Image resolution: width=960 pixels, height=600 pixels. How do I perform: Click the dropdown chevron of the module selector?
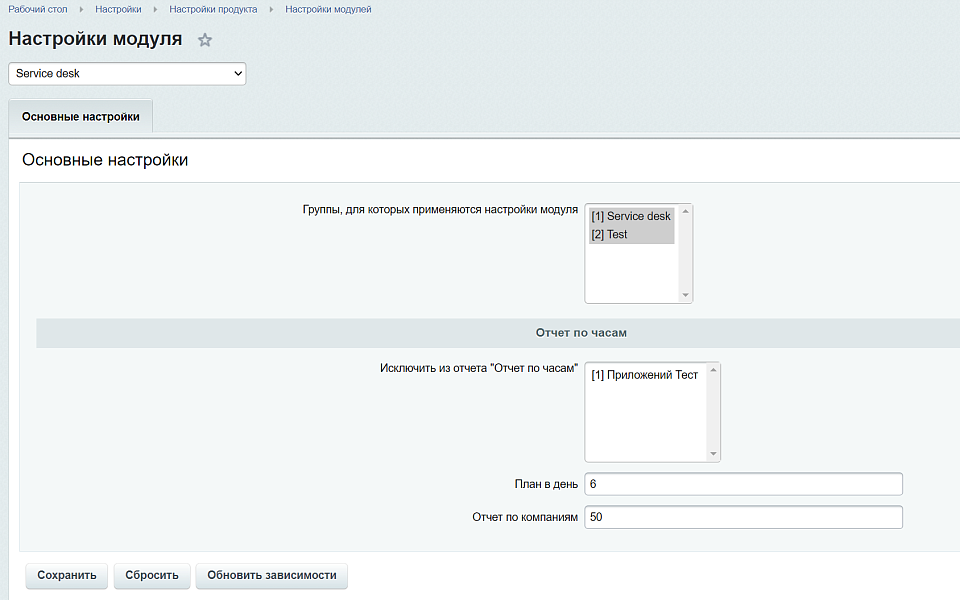tap(238, 73)
